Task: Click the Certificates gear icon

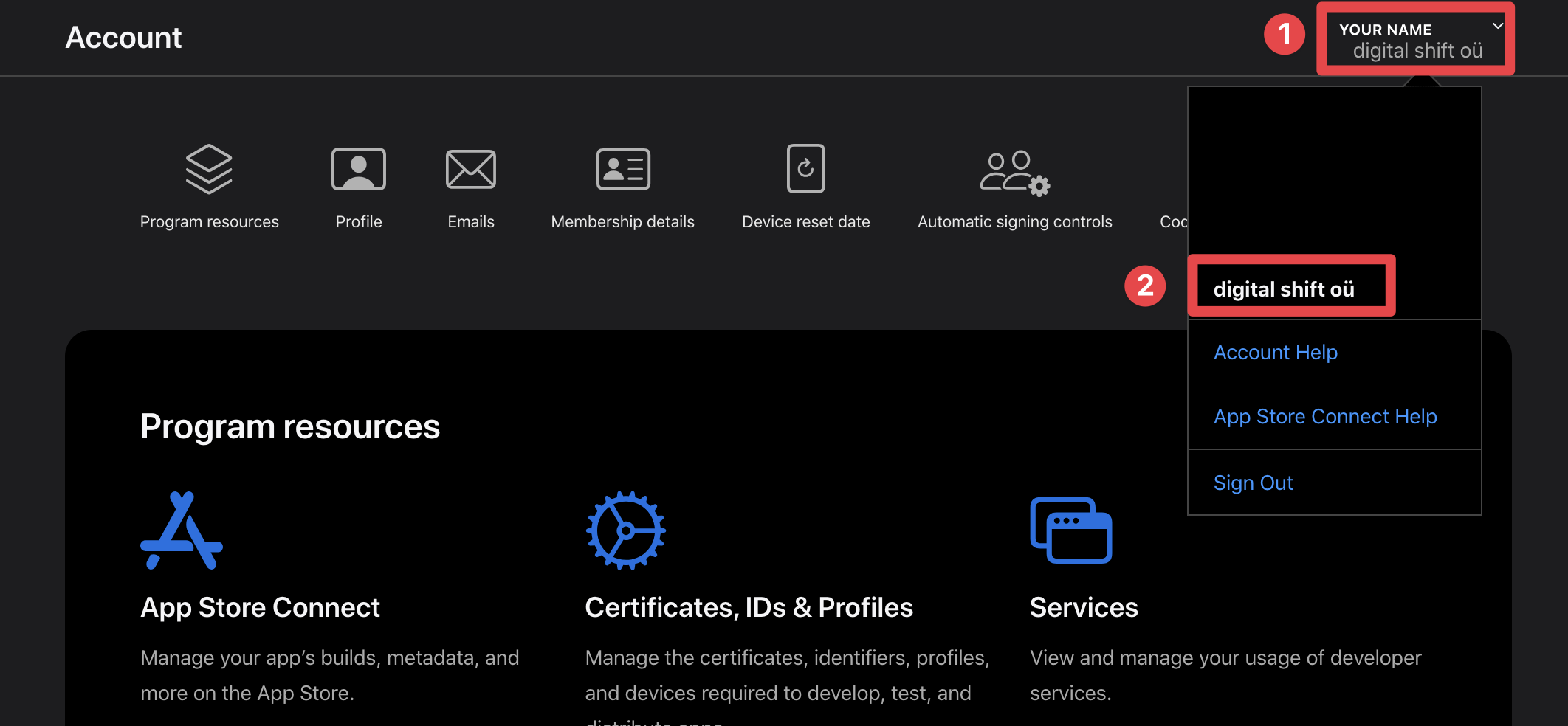Action: coord(626,530)
